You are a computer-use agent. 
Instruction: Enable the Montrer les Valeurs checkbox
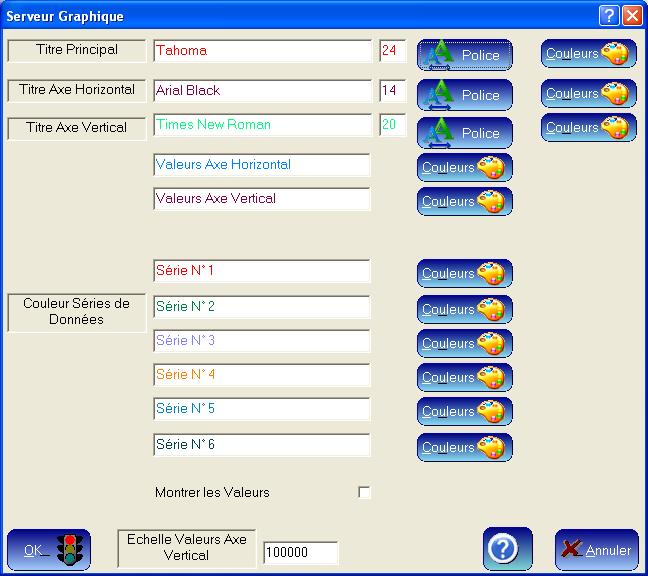coord(364,492)
